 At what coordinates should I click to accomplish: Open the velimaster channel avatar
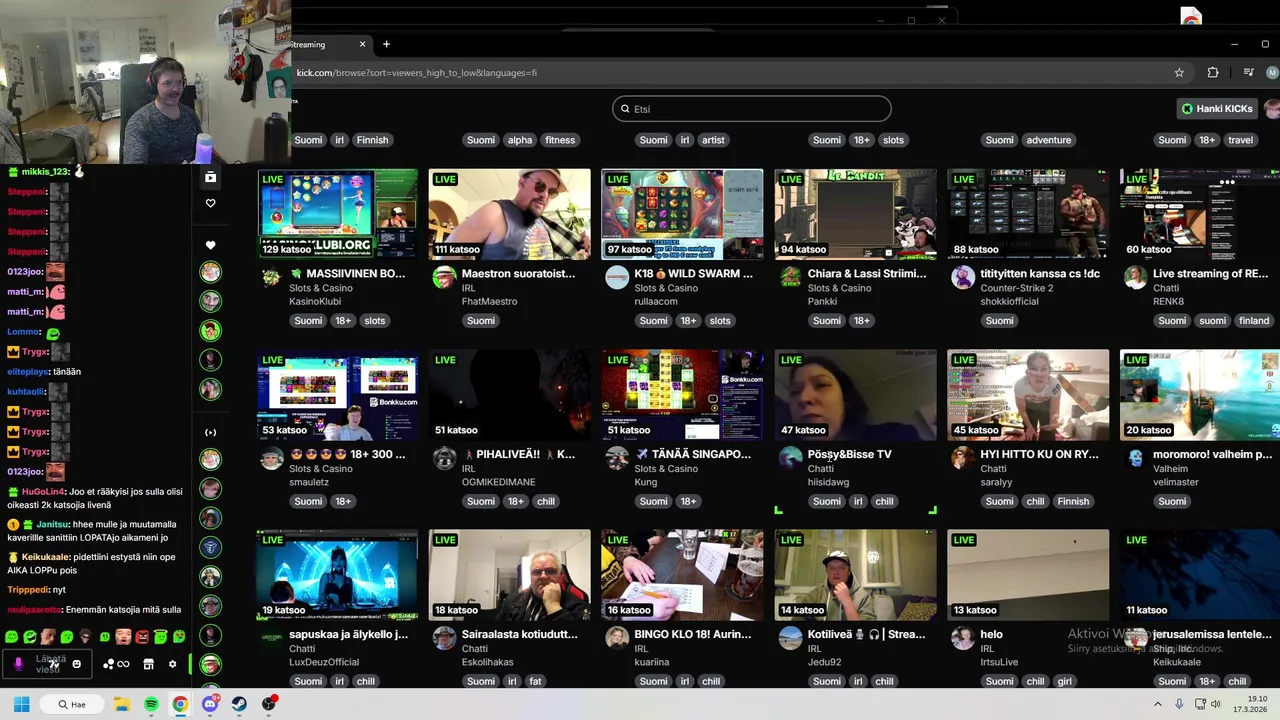tap(1135, 458)
